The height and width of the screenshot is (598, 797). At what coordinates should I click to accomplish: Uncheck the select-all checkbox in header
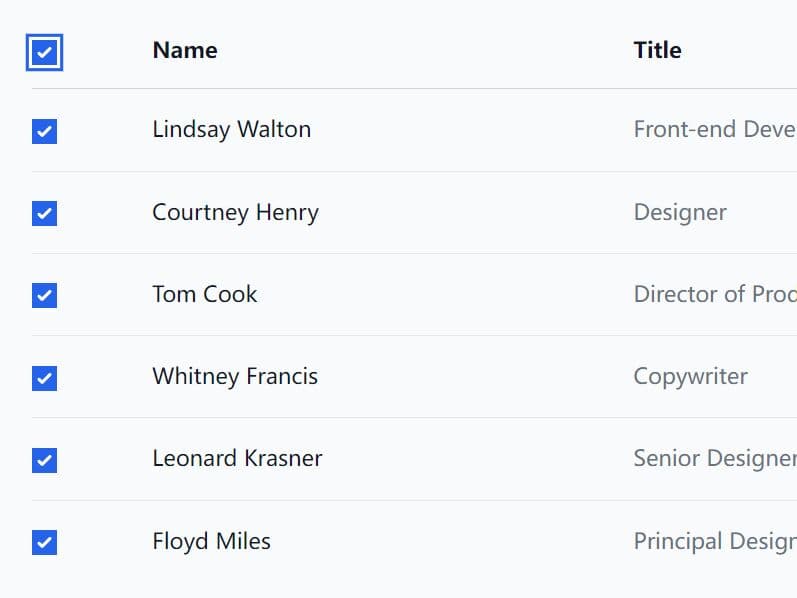coord(44,52)
